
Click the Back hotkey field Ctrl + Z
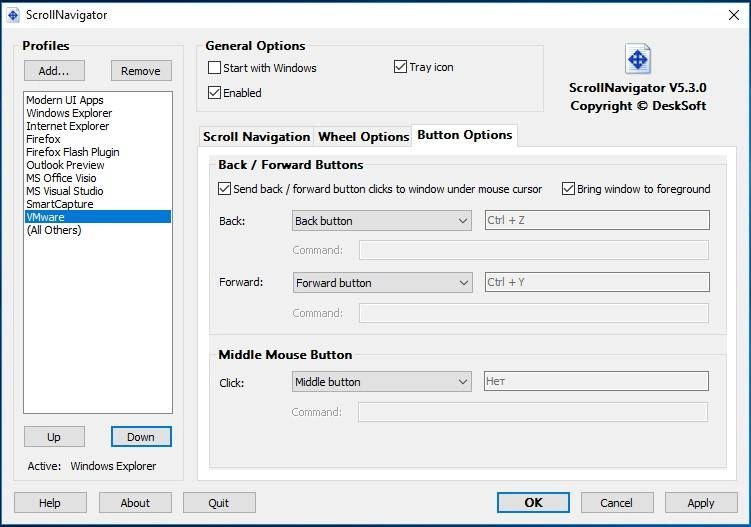click(x=597, y=220)
